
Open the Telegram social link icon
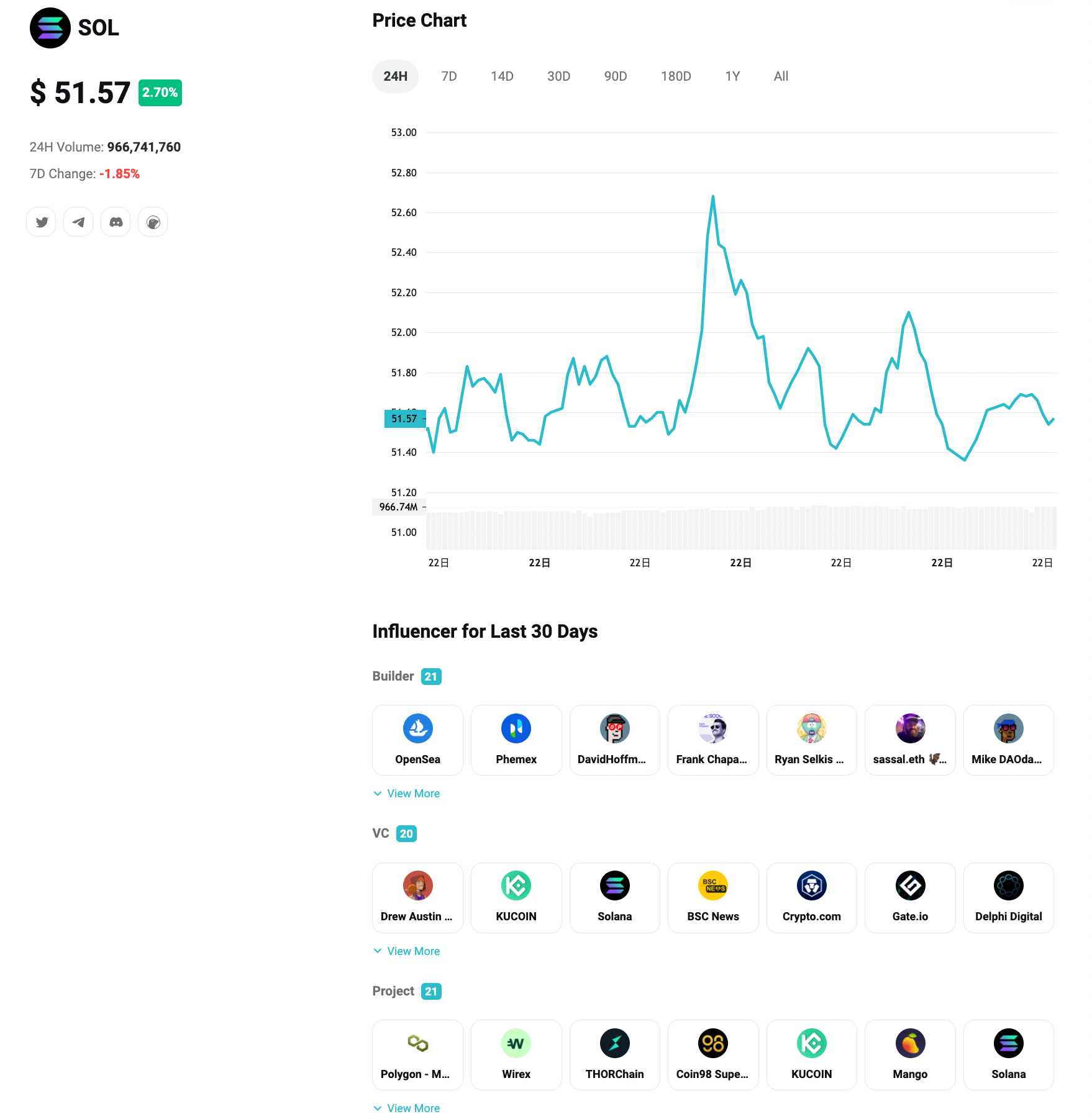pos(78,222)
